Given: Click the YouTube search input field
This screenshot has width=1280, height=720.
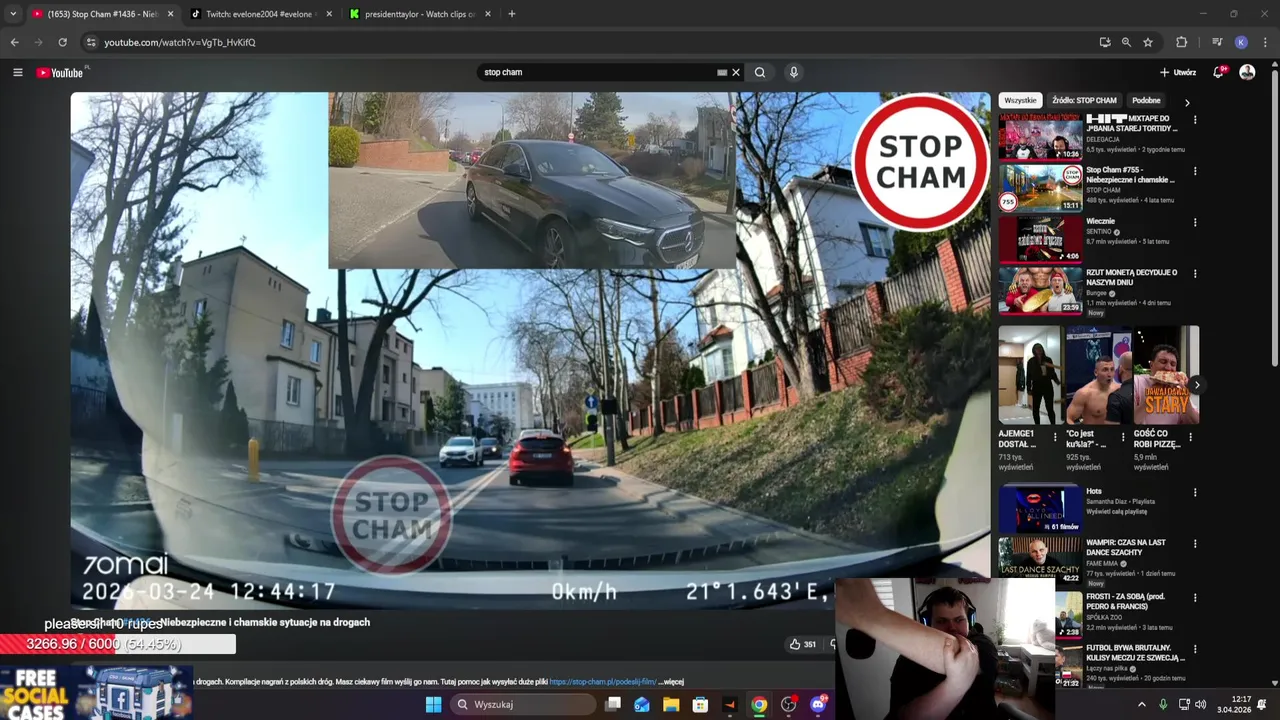Looking at the screenshot, I should (597, 72).
